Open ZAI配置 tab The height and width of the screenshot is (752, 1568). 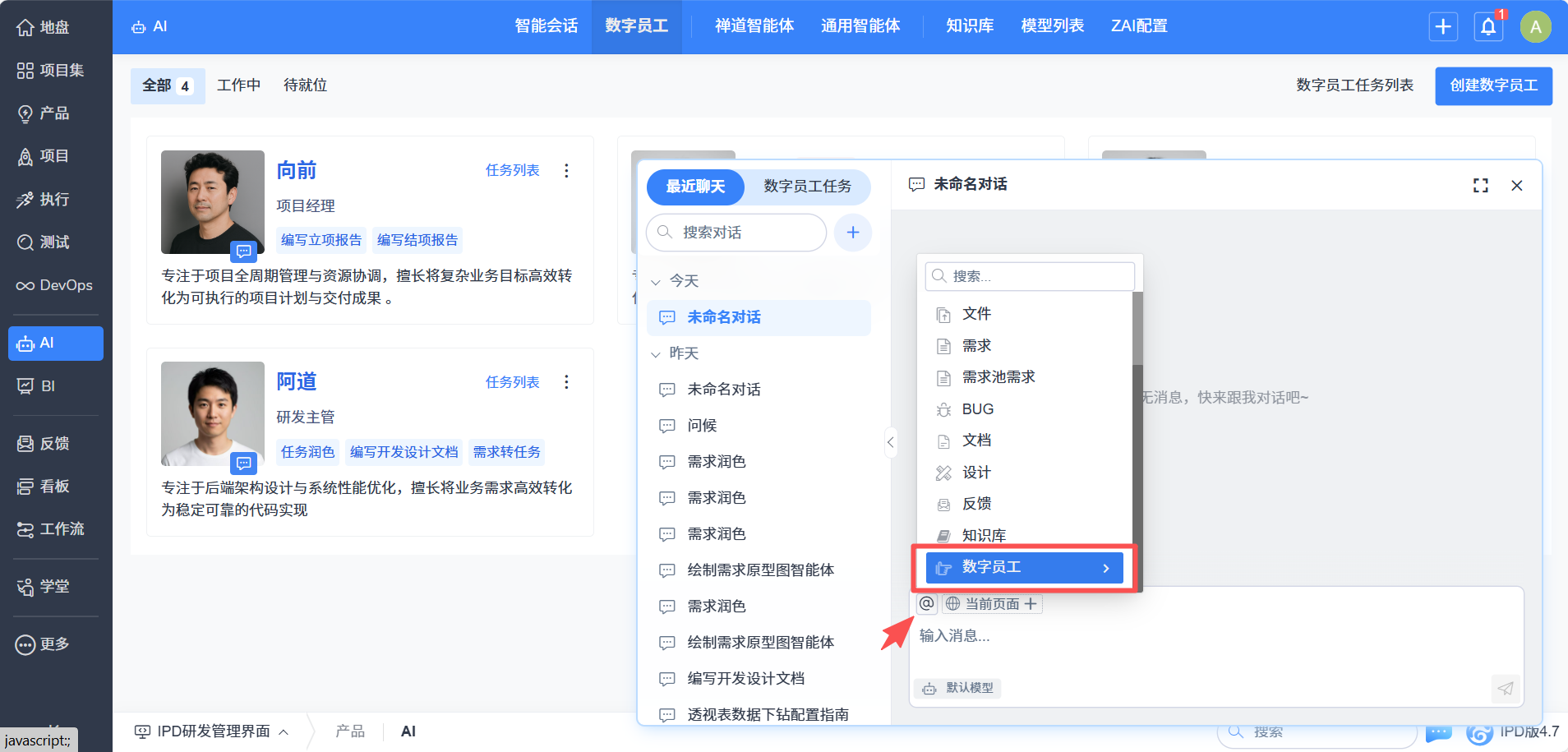click(1139, 26)
